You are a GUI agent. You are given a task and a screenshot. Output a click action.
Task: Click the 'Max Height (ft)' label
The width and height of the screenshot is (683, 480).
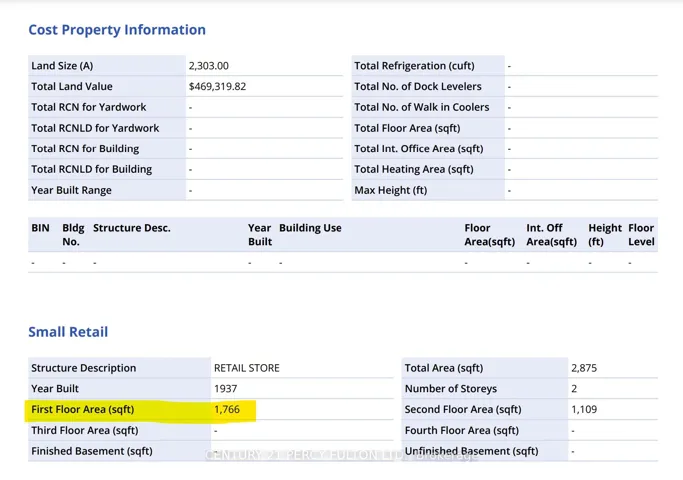(x=391, y=190)
